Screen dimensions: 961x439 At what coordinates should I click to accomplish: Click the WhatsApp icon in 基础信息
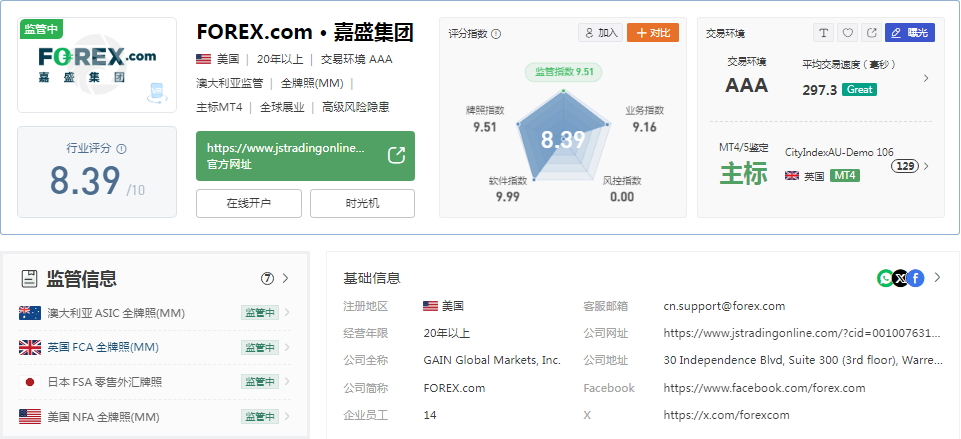[886, 278]
